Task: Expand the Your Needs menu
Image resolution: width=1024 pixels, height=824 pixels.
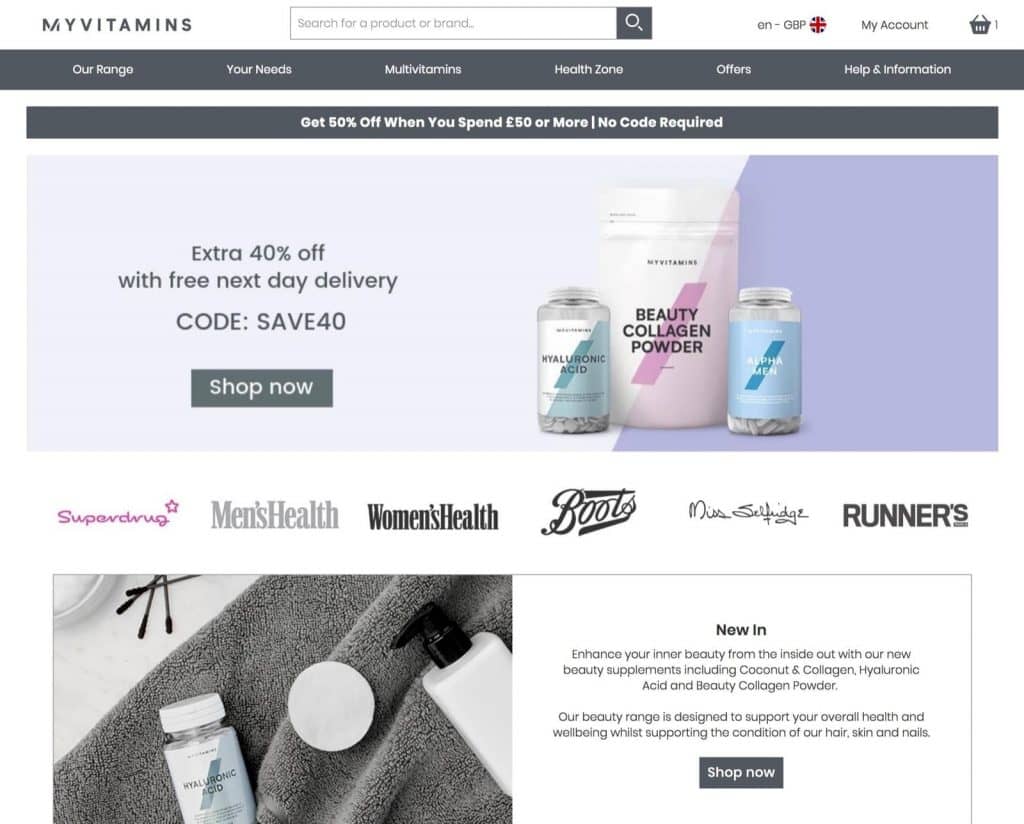Action: point(259,69)
